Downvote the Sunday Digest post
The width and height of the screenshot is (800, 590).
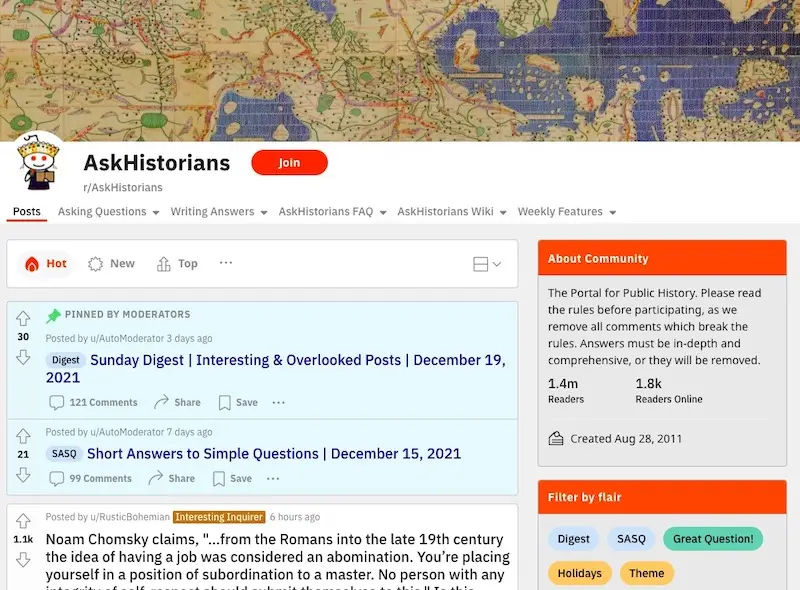pyautogui.click(x=23, y=357)
